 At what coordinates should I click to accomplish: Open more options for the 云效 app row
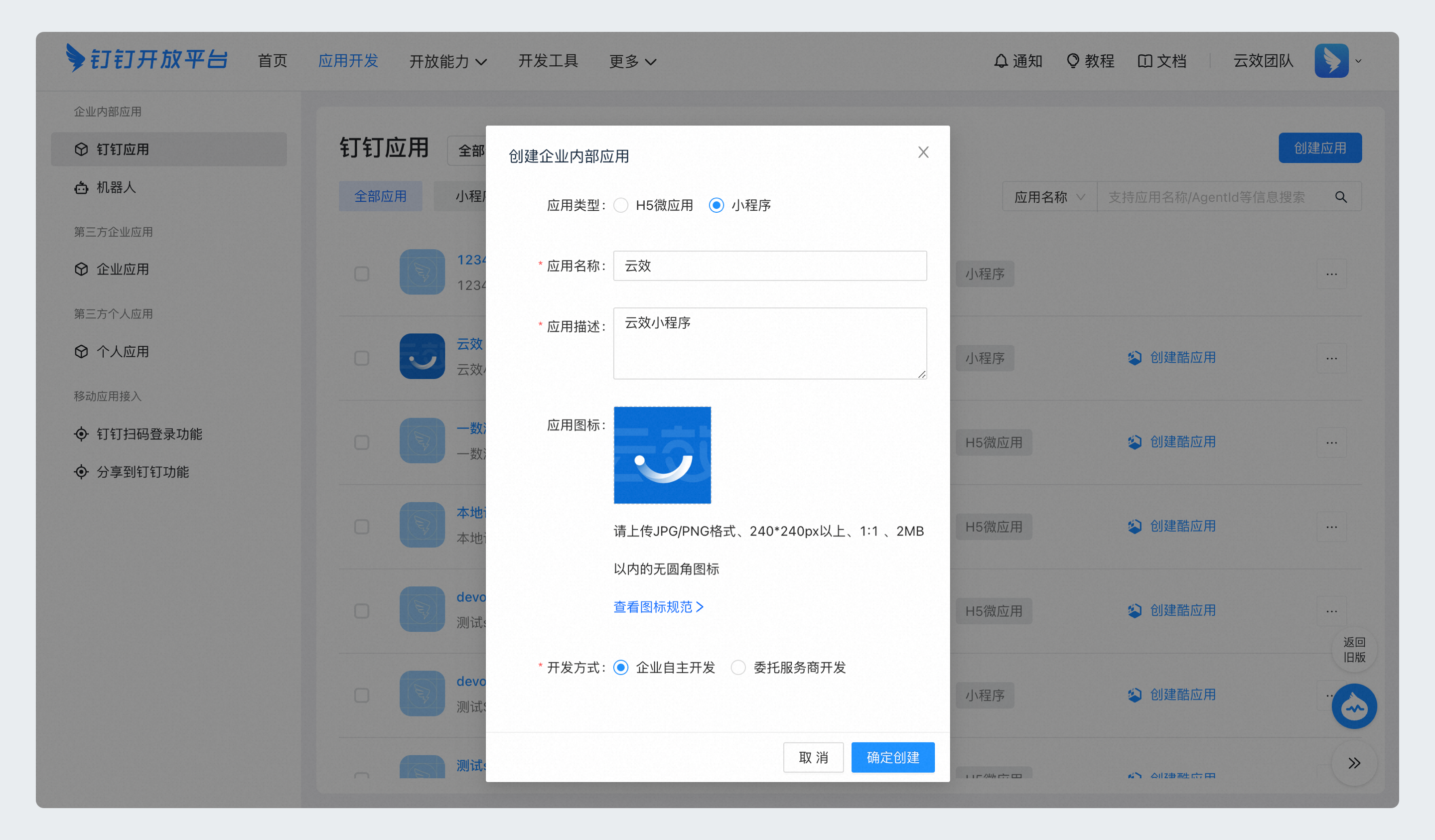click(1331, 358)
